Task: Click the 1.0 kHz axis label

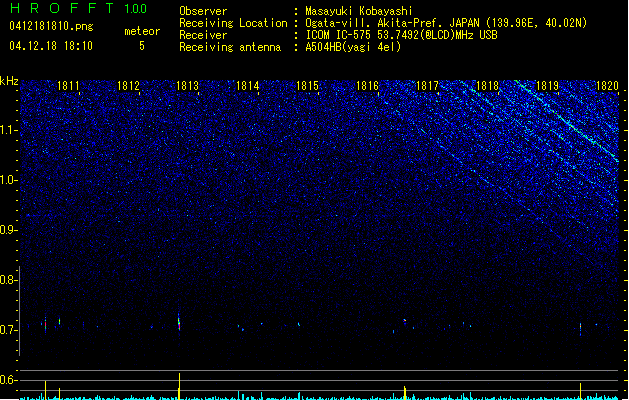Action: [9, 180]
